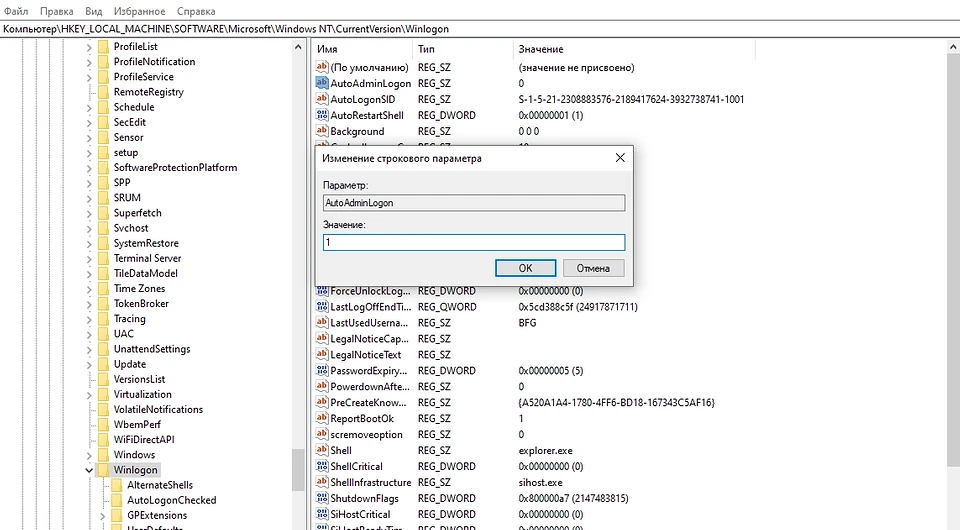Click the AutoAdminLogon string value icon
This screenshot has height=530, width=960.
point(322,83)
